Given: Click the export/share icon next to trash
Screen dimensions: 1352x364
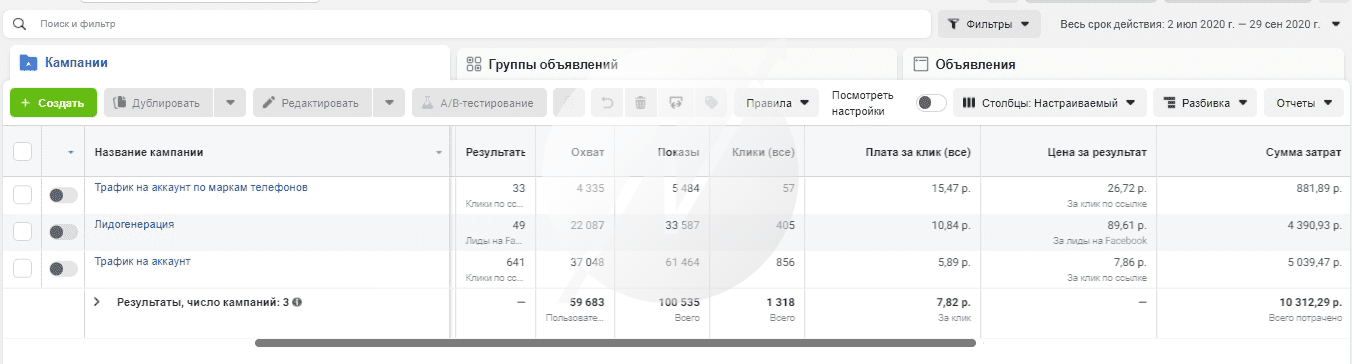Looking at the screenshot, I should pos(676,102).
